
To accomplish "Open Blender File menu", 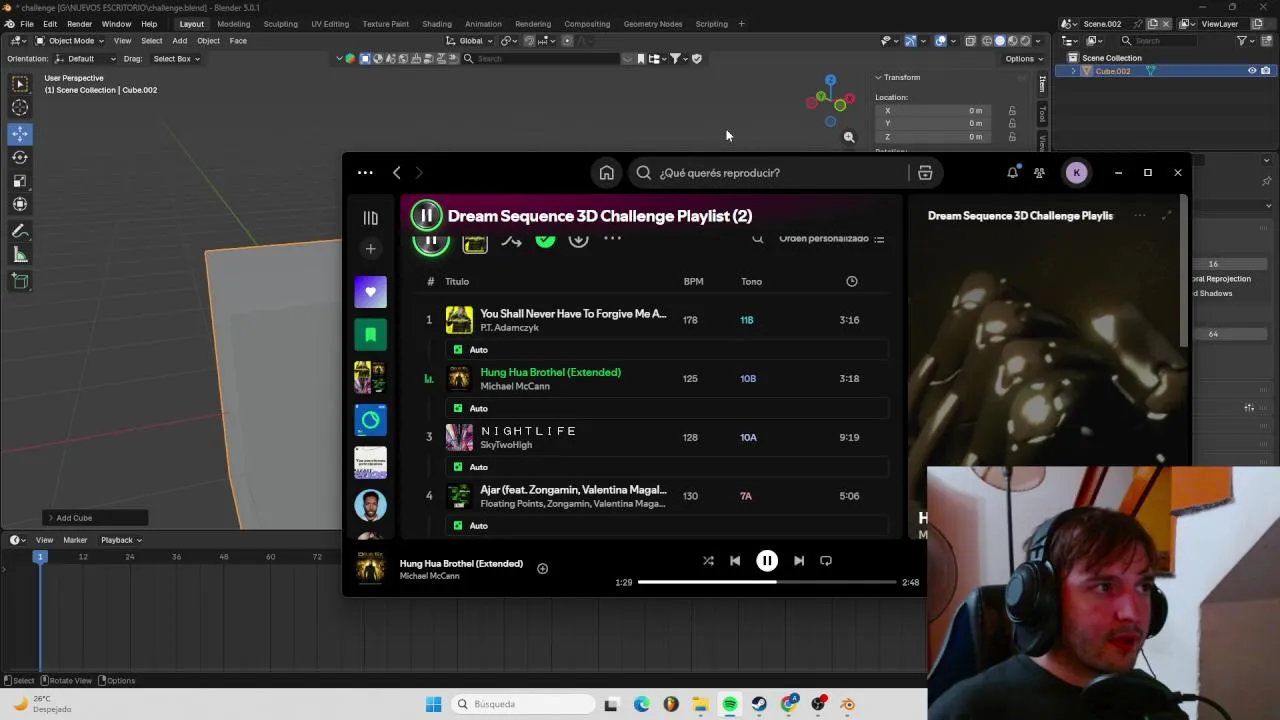I will pos(27,24).
